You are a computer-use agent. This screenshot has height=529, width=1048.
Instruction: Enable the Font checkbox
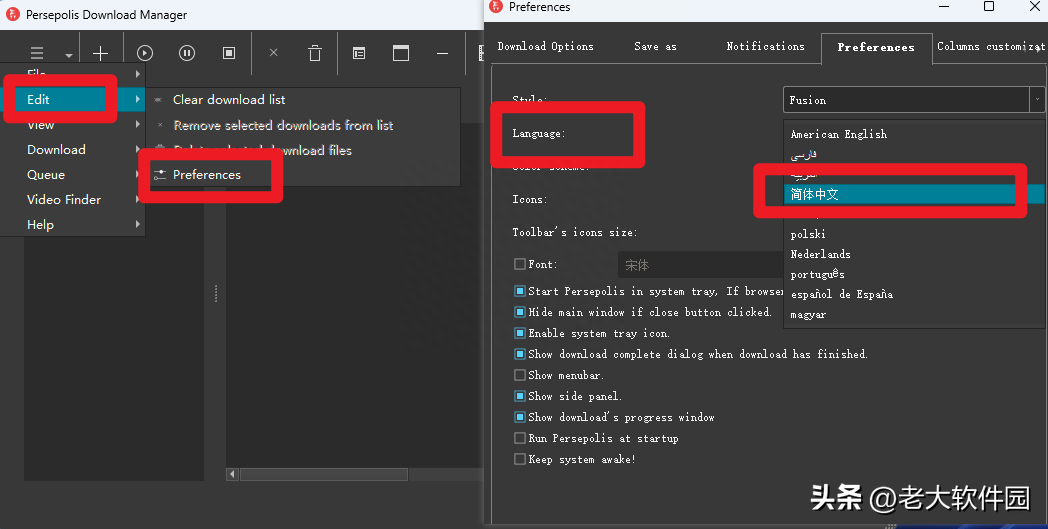click(520, 265)
